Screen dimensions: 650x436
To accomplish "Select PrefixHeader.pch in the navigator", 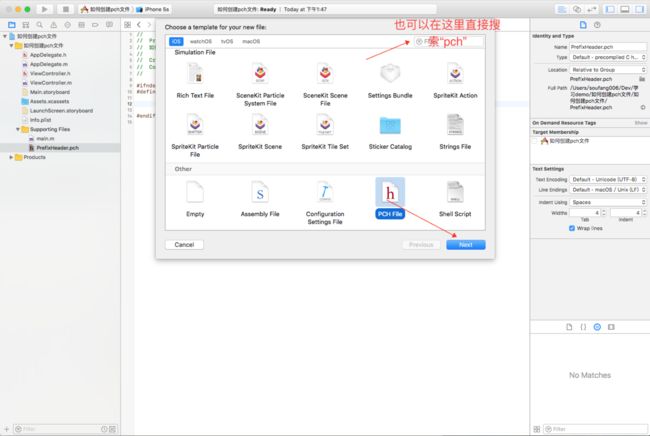I will pos(57,148).
